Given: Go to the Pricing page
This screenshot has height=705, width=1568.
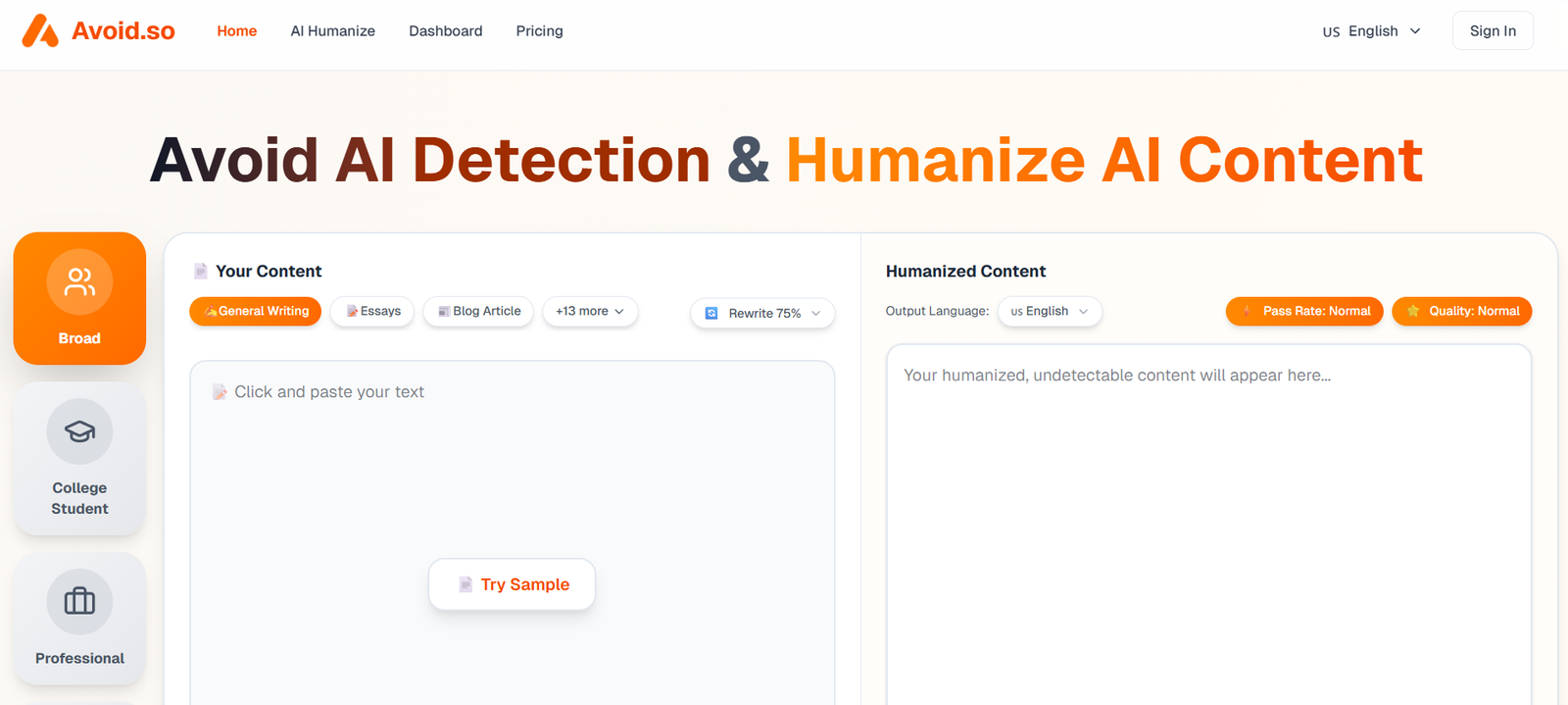Looking at the screenshot, I should tap(539, 31).
